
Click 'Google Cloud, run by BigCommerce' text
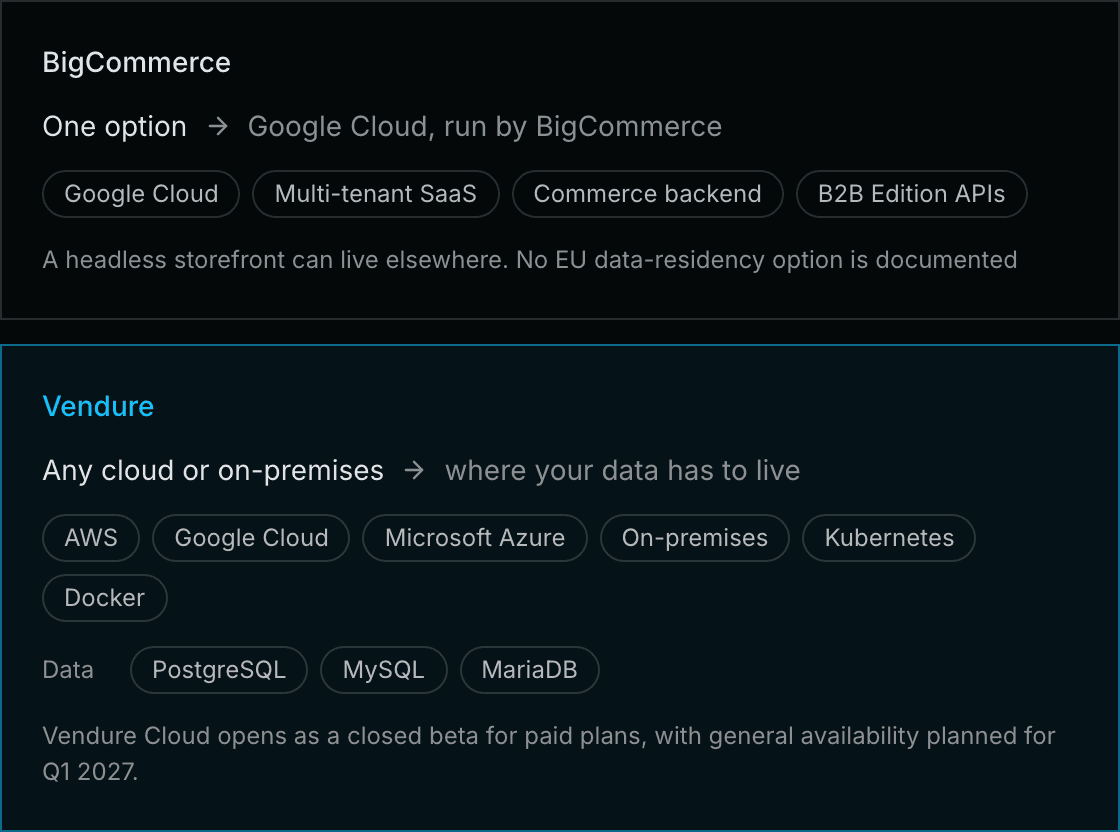[484, 126]
